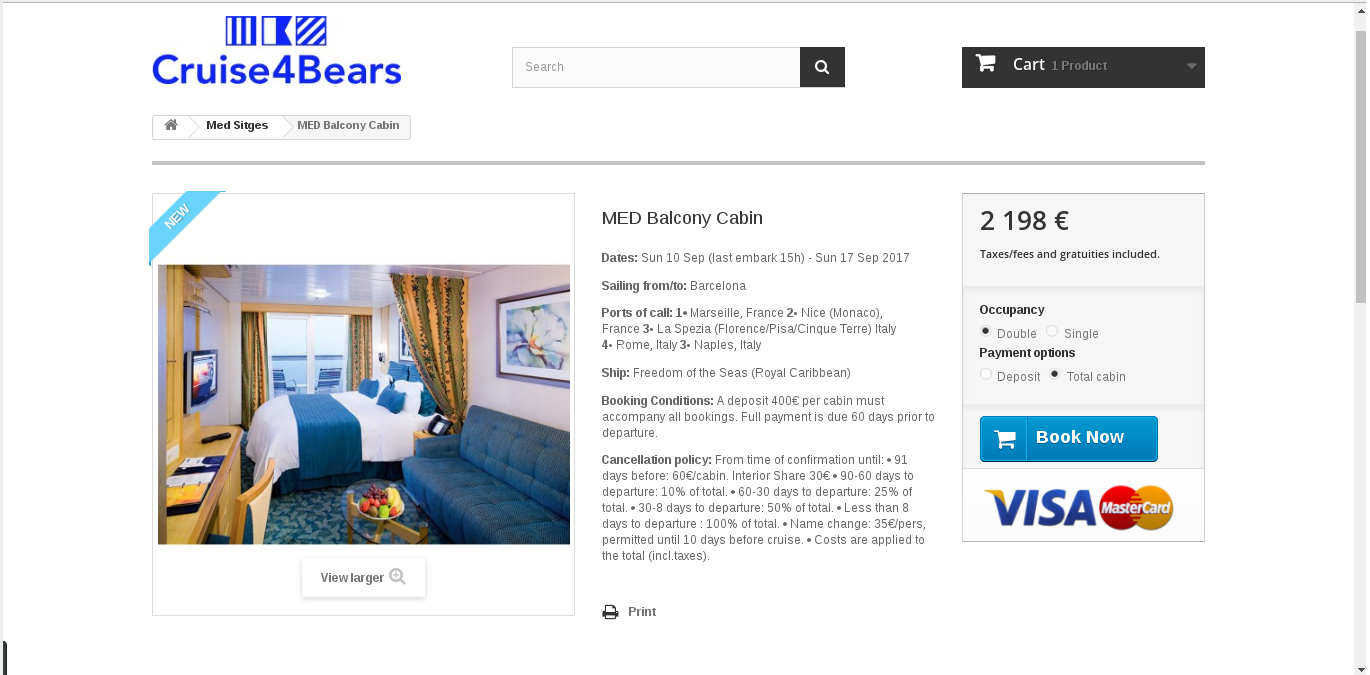Click MED Balcony Cabin breadcrumb item
The width and height of the screenshot is (1370, 675).
tap(348, 126)
